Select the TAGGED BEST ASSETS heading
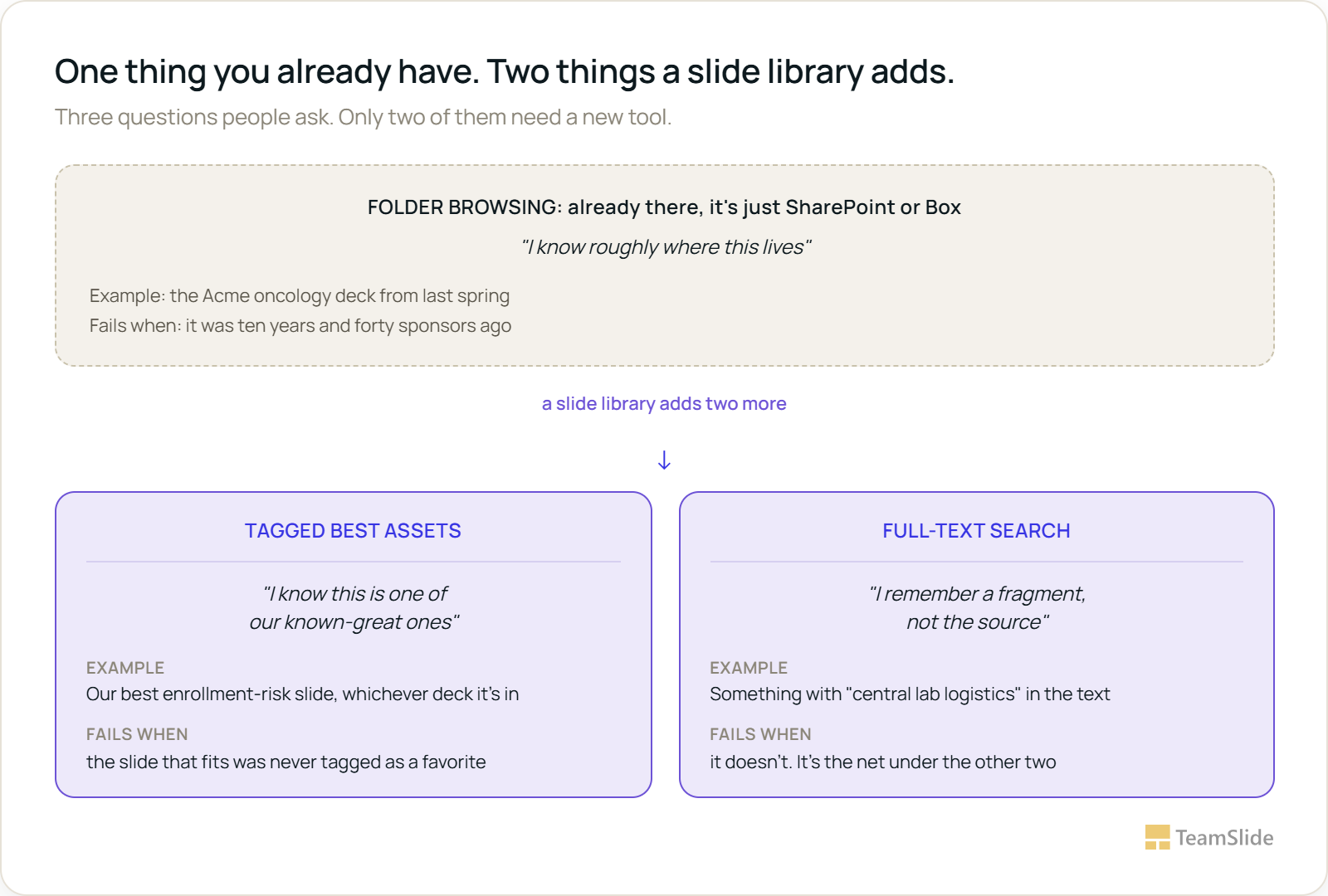 [353, 531]
